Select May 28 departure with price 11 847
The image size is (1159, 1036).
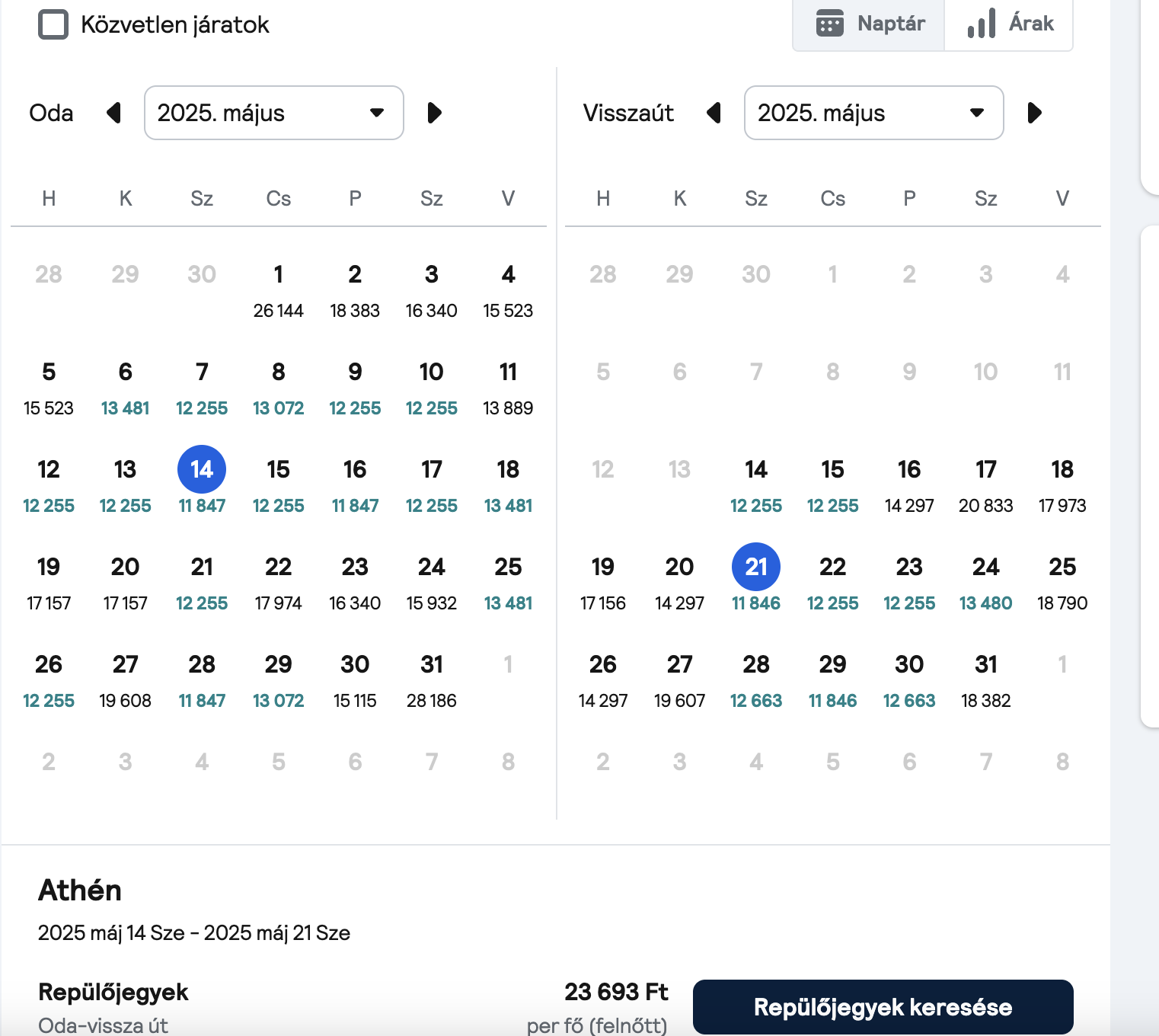click(202, 680)
